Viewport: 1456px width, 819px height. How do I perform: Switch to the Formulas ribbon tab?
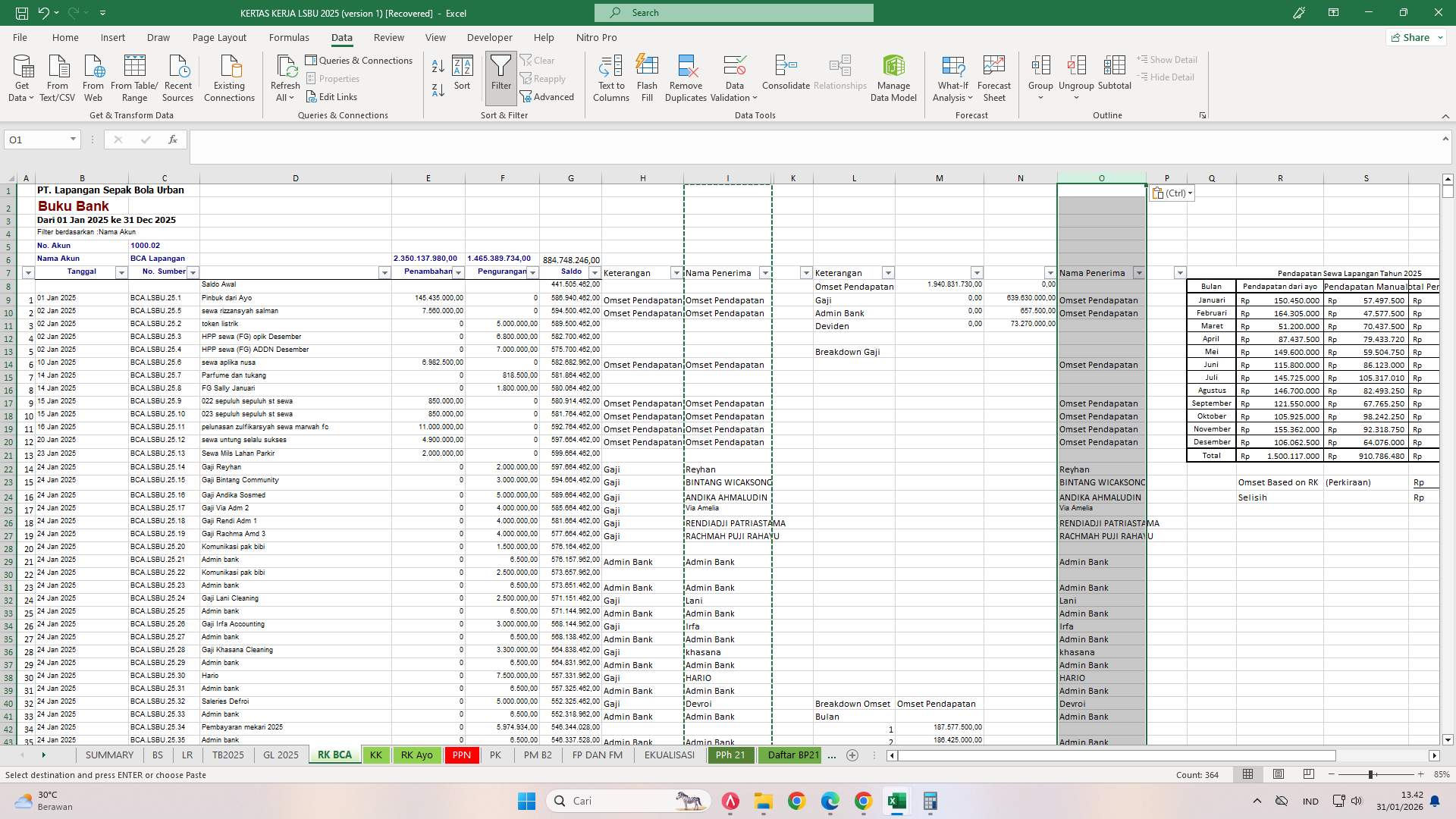coord(289,37)
